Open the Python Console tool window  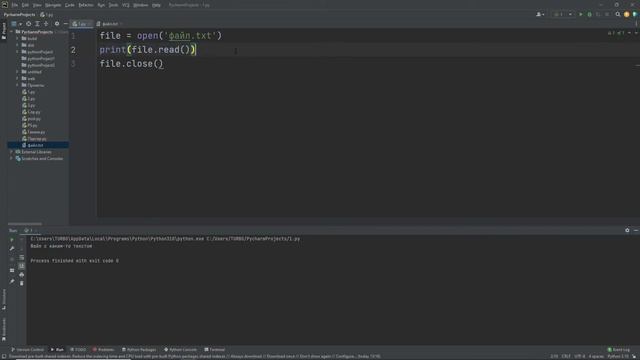click(180, 350)
